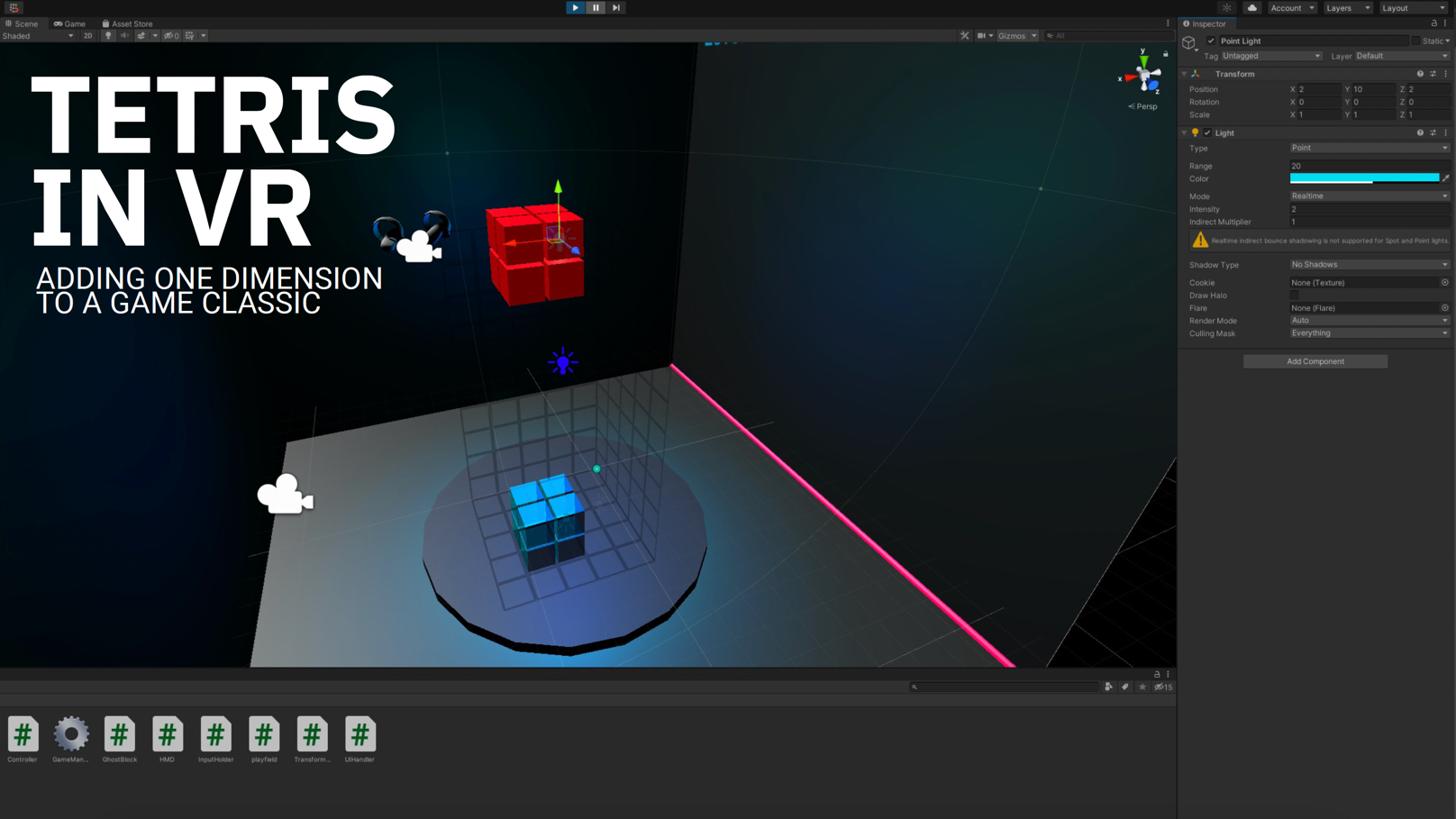This screenshot has width=1456, height=819.
Task: Select the GameManager asset
Action: 70,740
